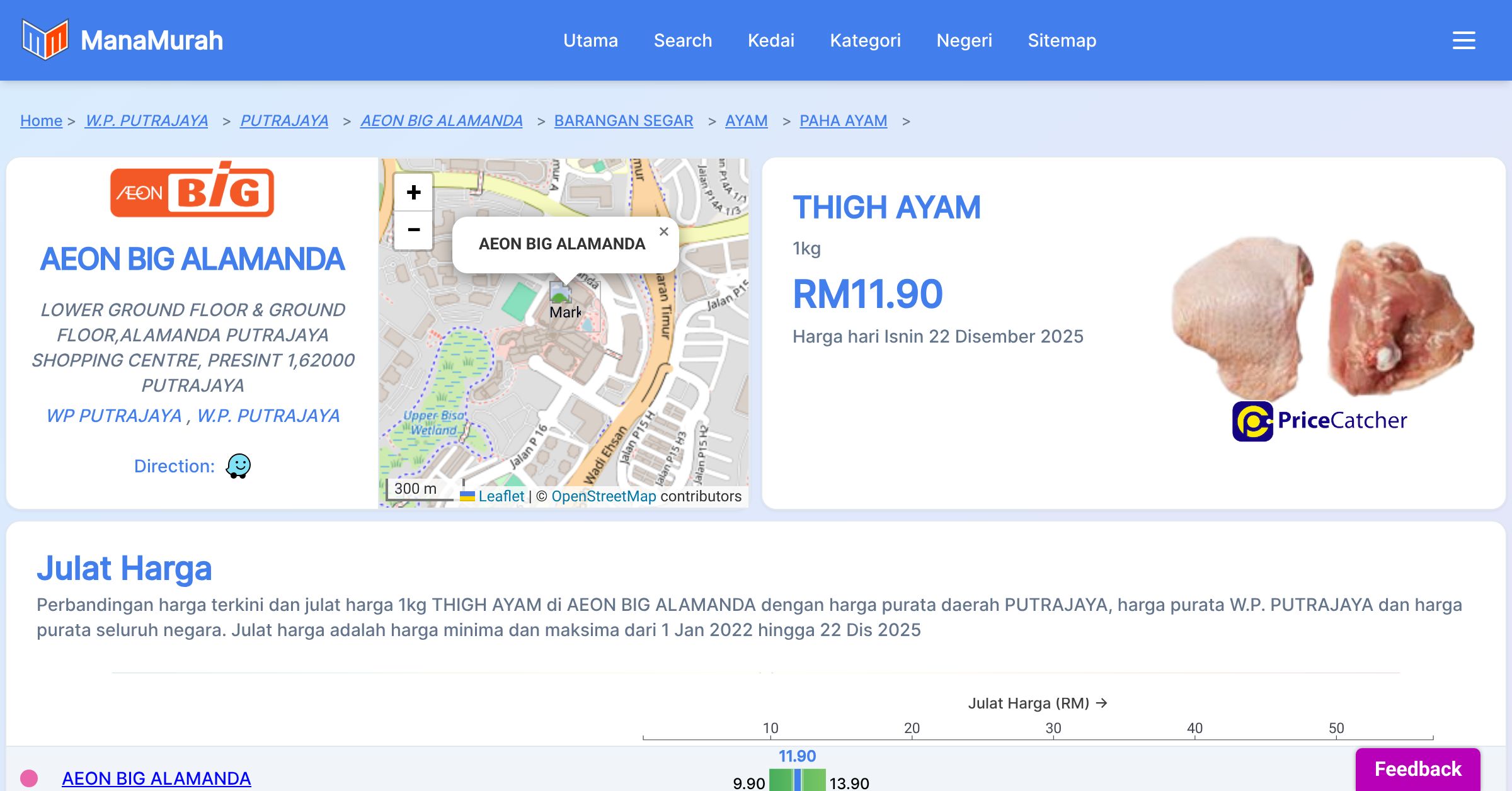Open the OpenStreetMap attribution link
Viewport: 1512px width, 791px height.
pyautogui.click(x=604, y=496)
